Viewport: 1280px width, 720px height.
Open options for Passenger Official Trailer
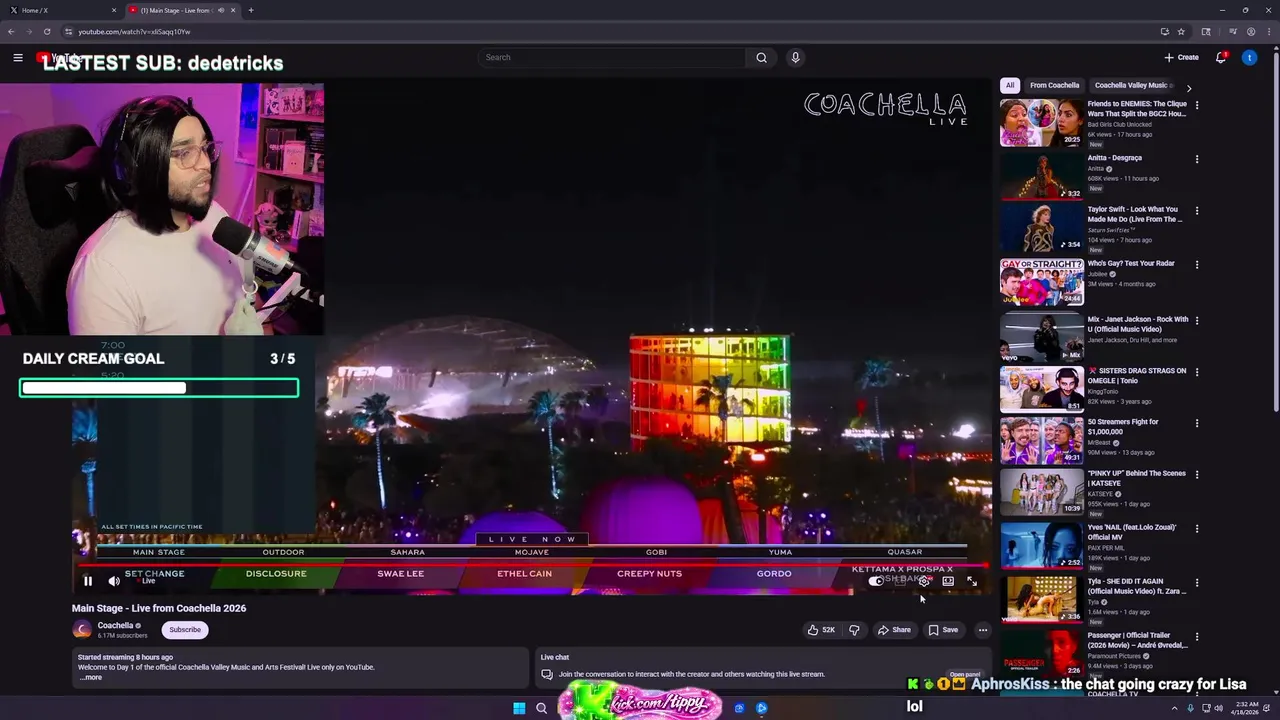pyautogui.click(x=1196, y=636)
